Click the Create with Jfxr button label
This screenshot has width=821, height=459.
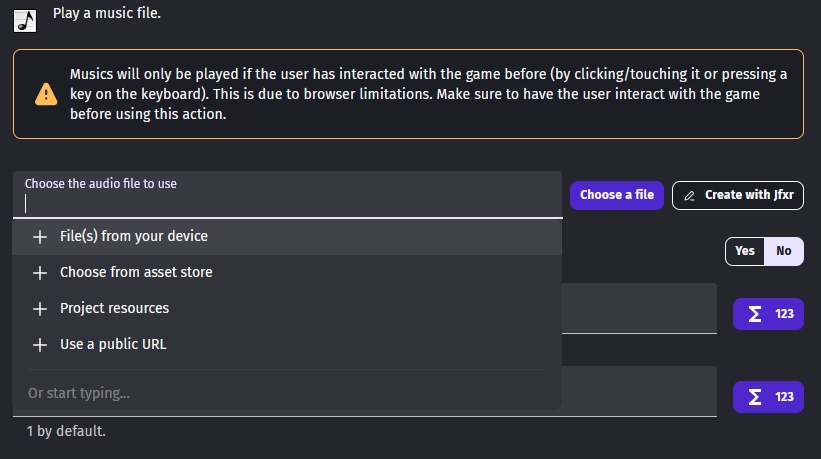coord(749,195)
